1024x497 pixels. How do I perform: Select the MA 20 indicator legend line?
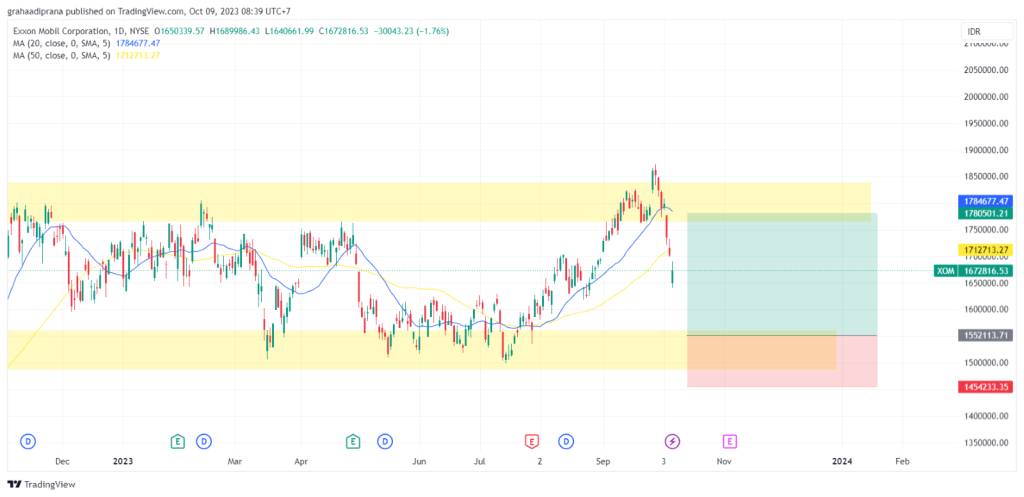click(86, 43)
